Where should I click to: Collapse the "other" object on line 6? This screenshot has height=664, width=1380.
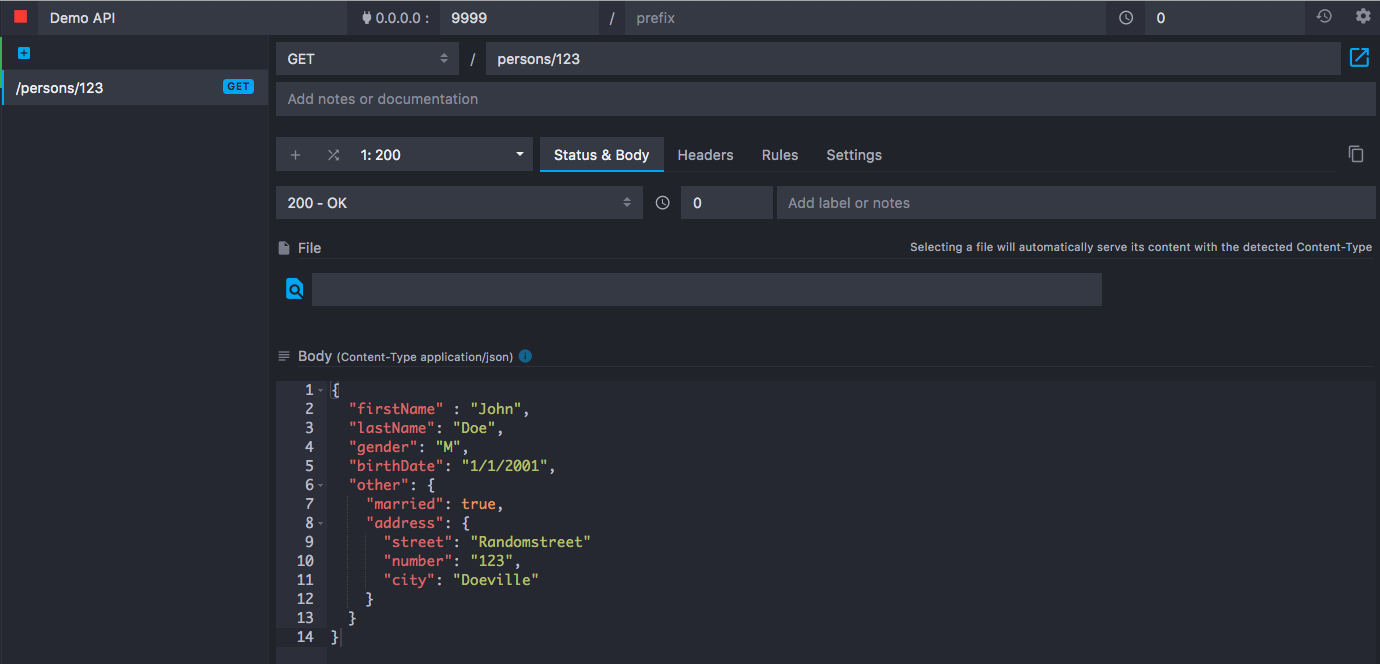(x=322, y=484)
